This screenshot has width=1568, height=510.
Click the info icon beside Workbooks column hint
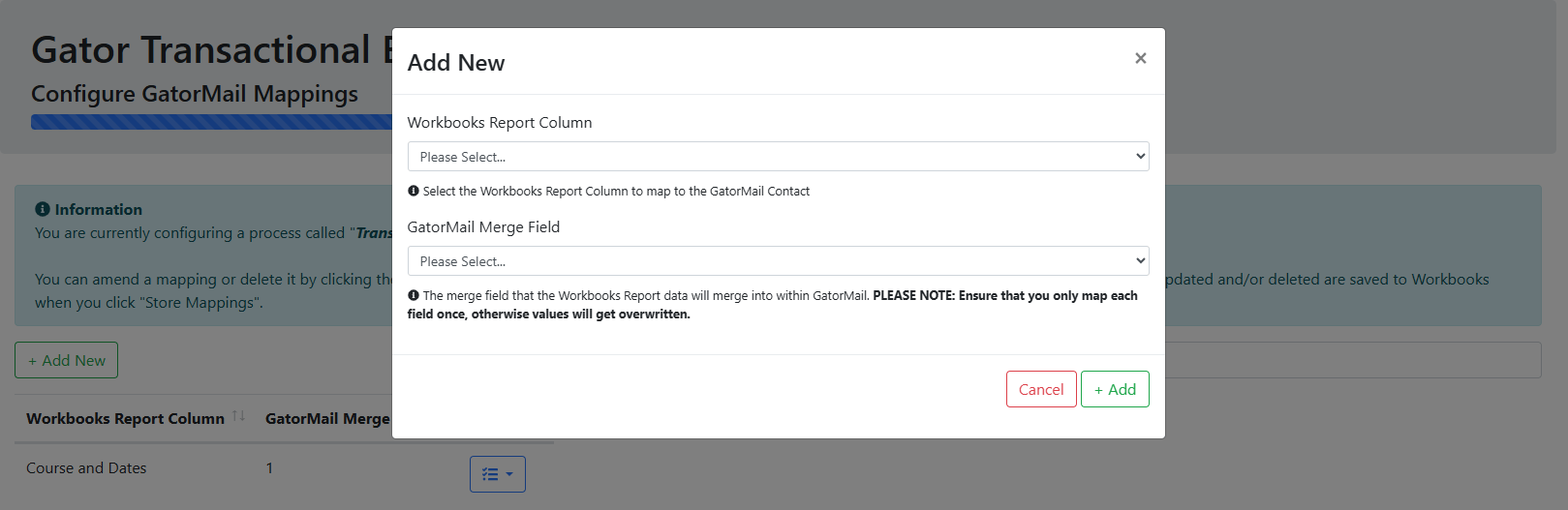[x=414, y=191]
